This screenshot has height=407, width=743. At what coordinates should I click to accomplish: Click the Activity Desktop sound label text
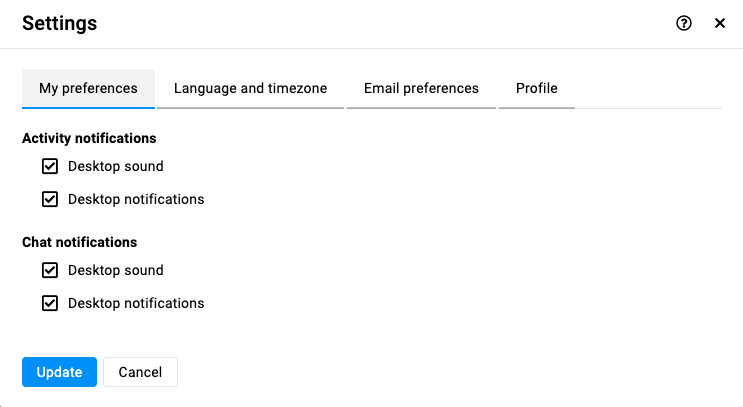tap(116, 166)
